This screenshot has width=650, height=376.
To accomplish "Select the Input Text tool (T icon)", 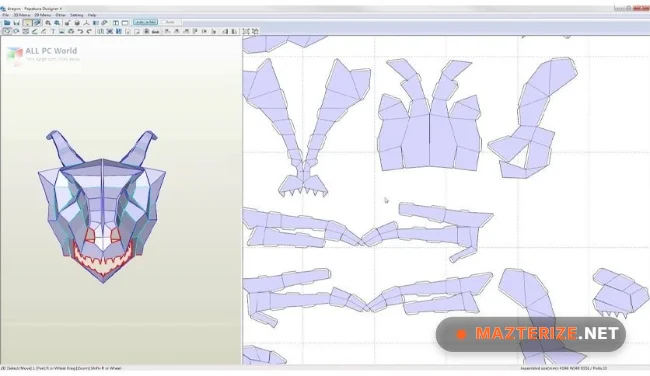I will point(53,31).
